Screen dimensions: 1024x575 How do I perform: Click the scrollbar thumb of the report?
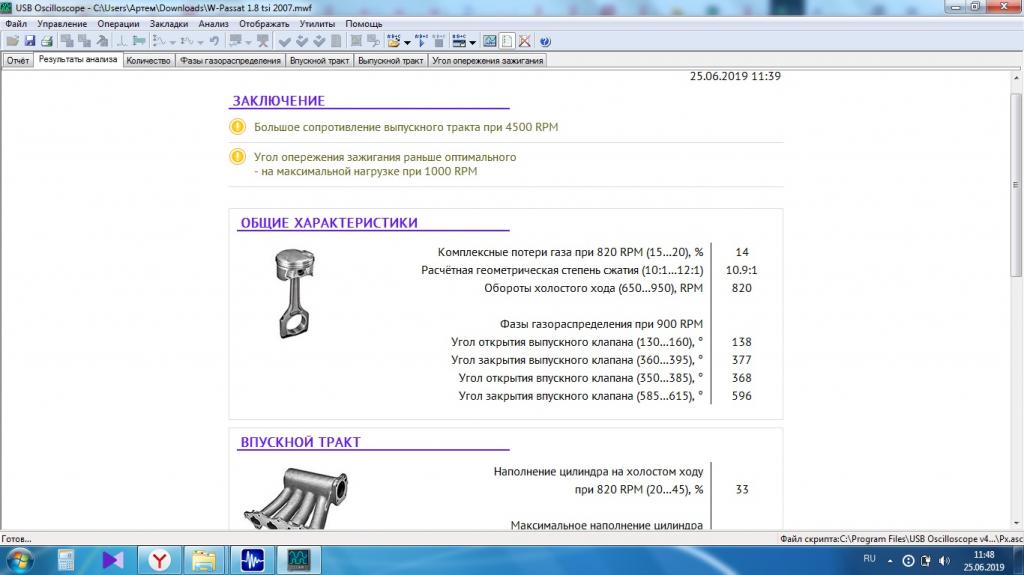(1016, 184)
